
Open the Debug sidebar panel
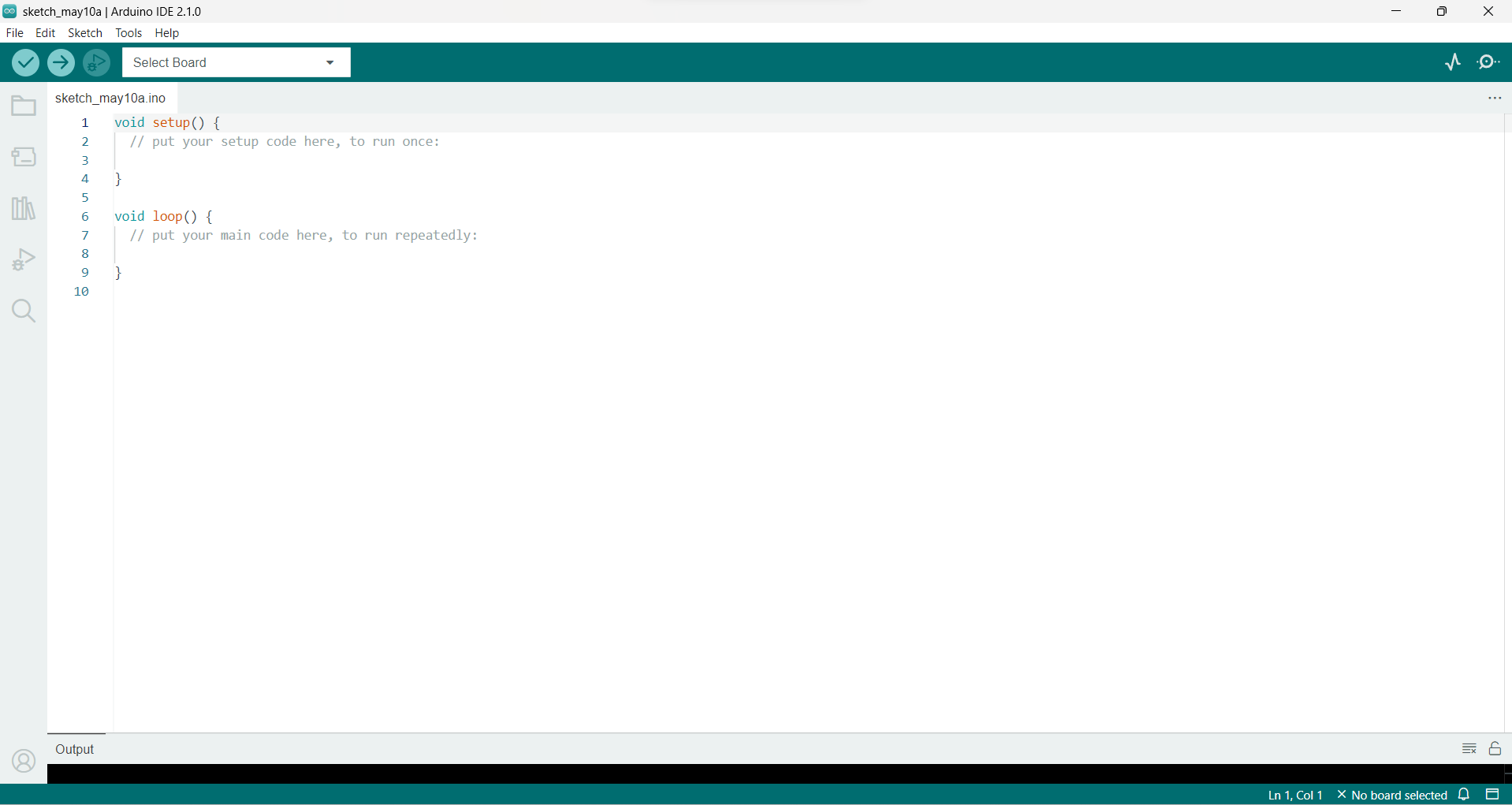pyautogui.click(x=24, y=259)
